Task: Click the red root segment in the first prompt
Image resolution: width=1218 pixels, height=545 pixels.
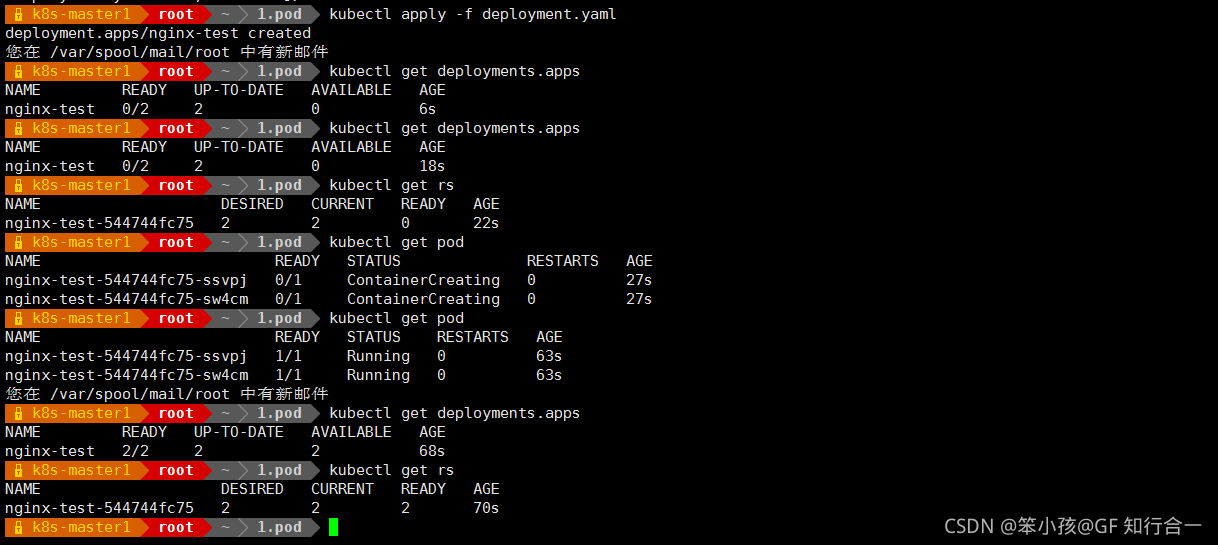Action: tap(176, 14)
